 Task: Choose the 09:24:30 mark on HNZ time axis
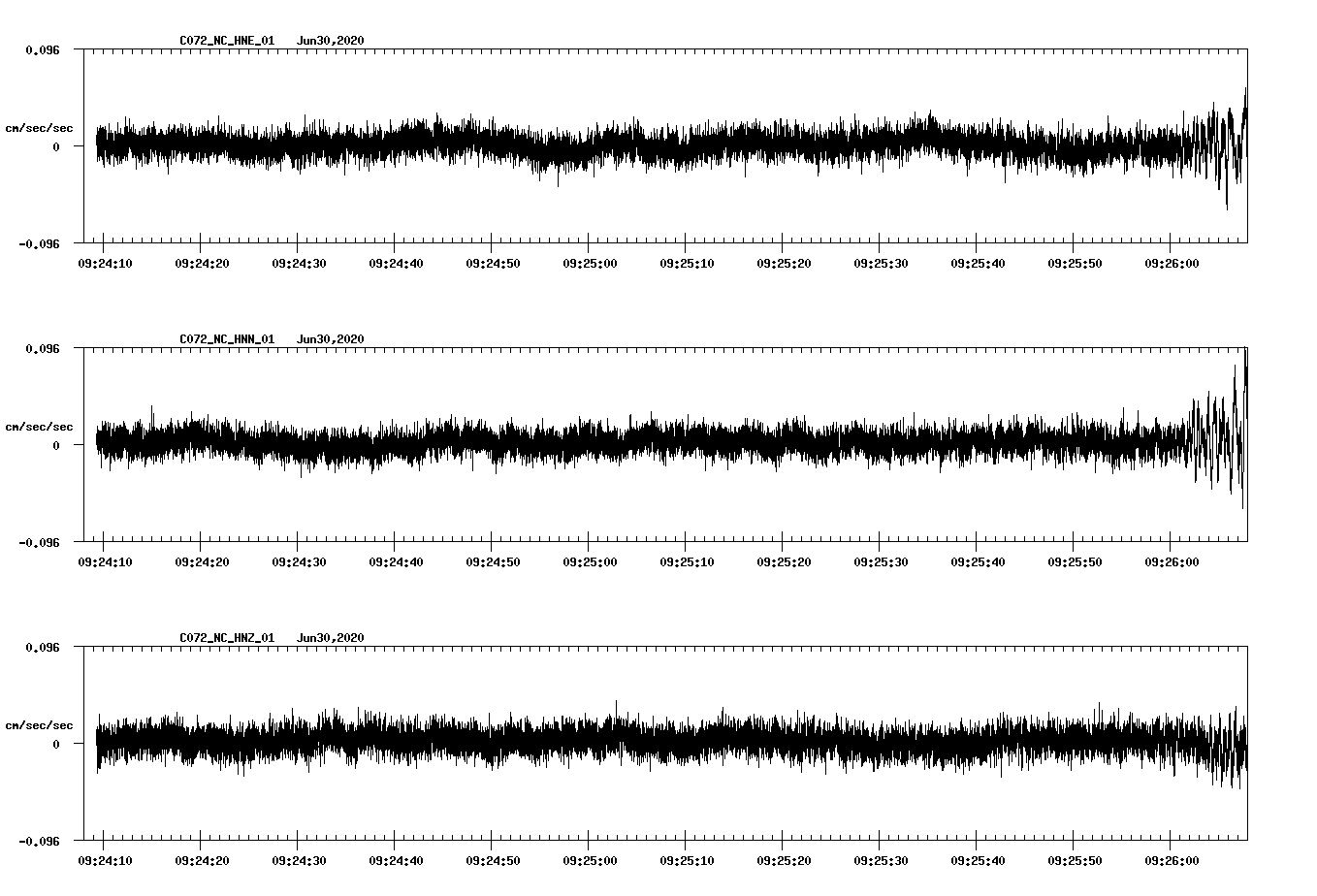click(298, 860)
